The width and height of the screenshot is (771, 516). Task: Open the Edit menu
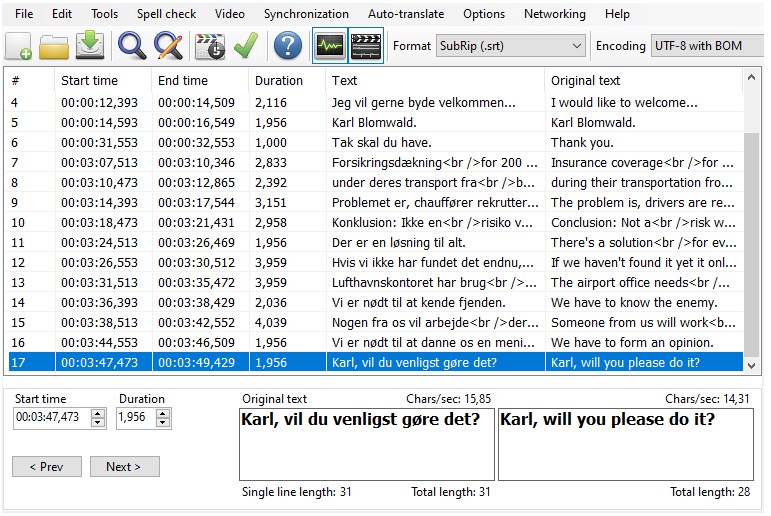[62, 14]
